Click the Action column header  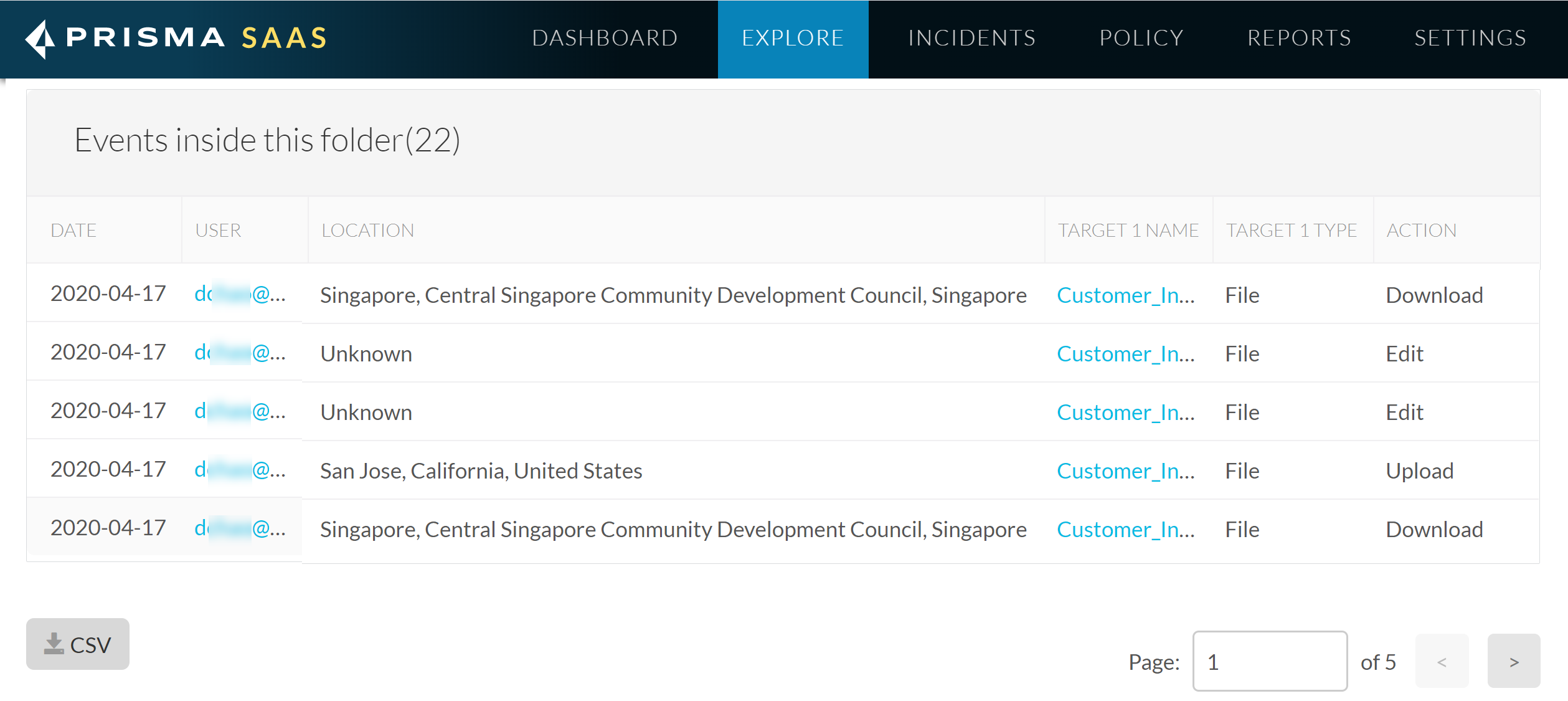(x=1421, y=231)
